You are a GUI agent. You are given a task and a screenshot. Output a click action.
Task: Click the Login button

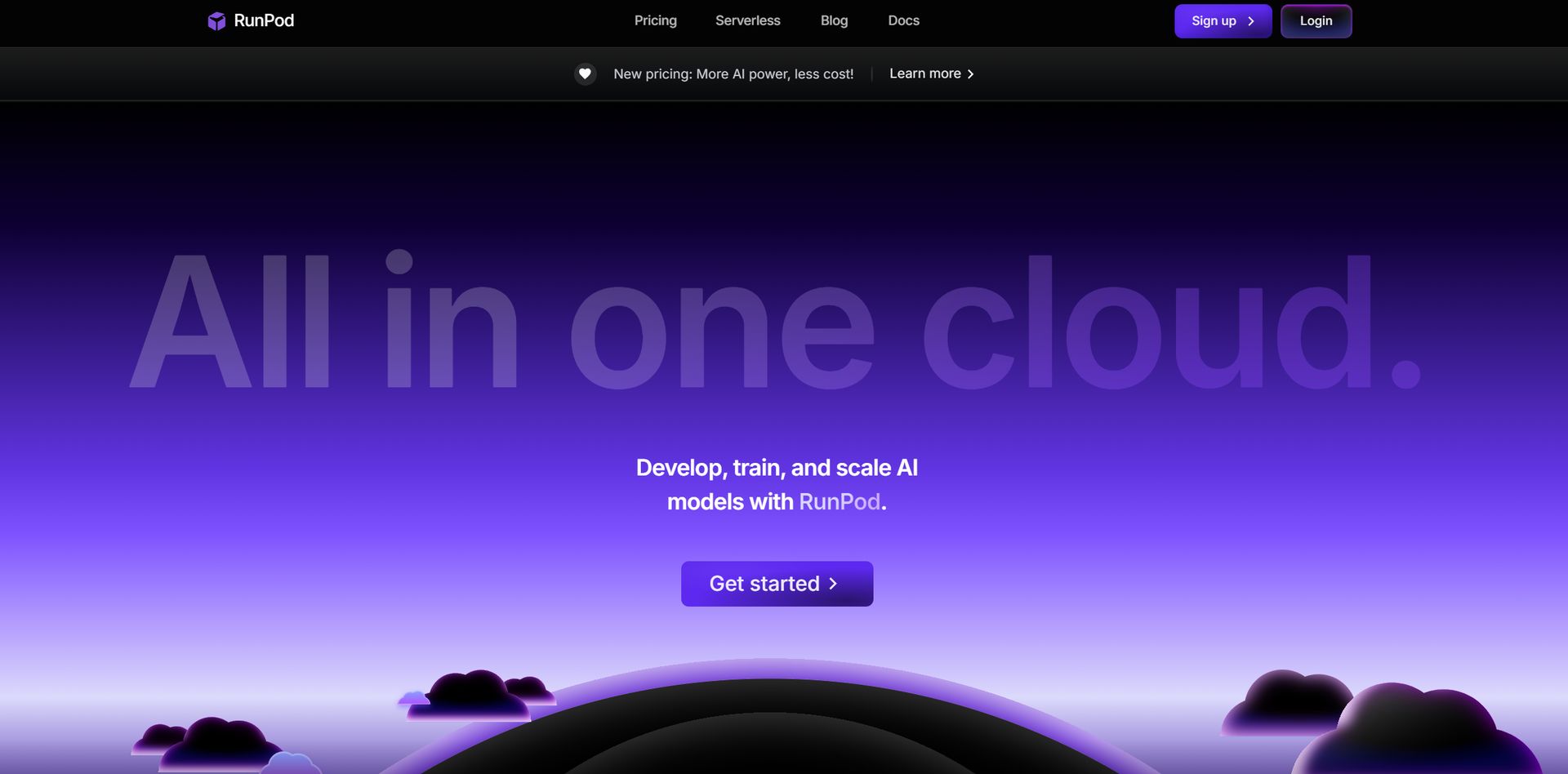coord(1316,21)
